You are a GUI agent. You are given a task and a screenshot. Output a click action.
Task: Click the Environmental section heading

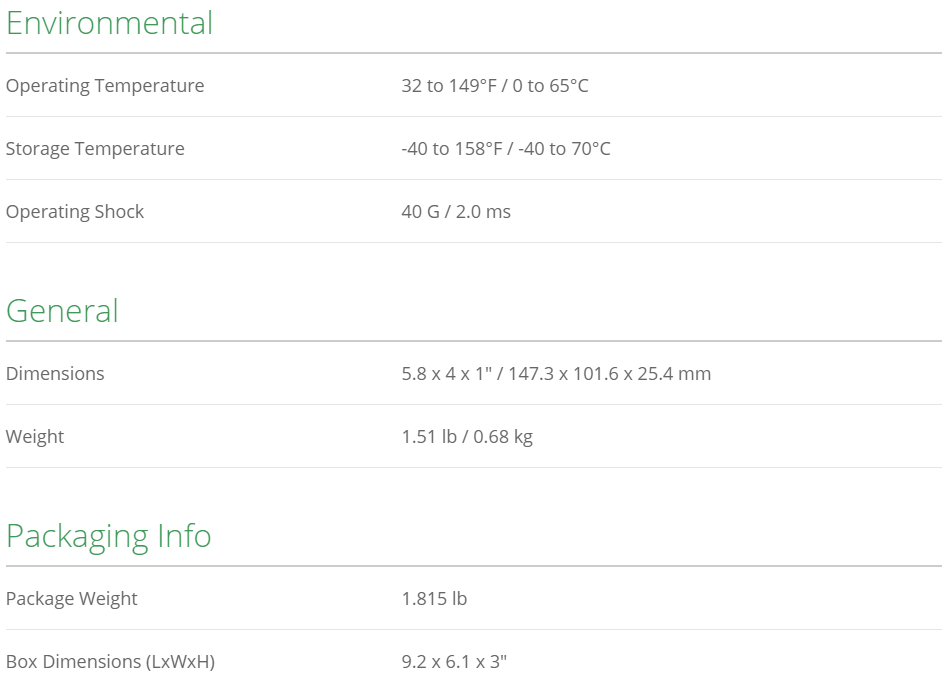109,23
